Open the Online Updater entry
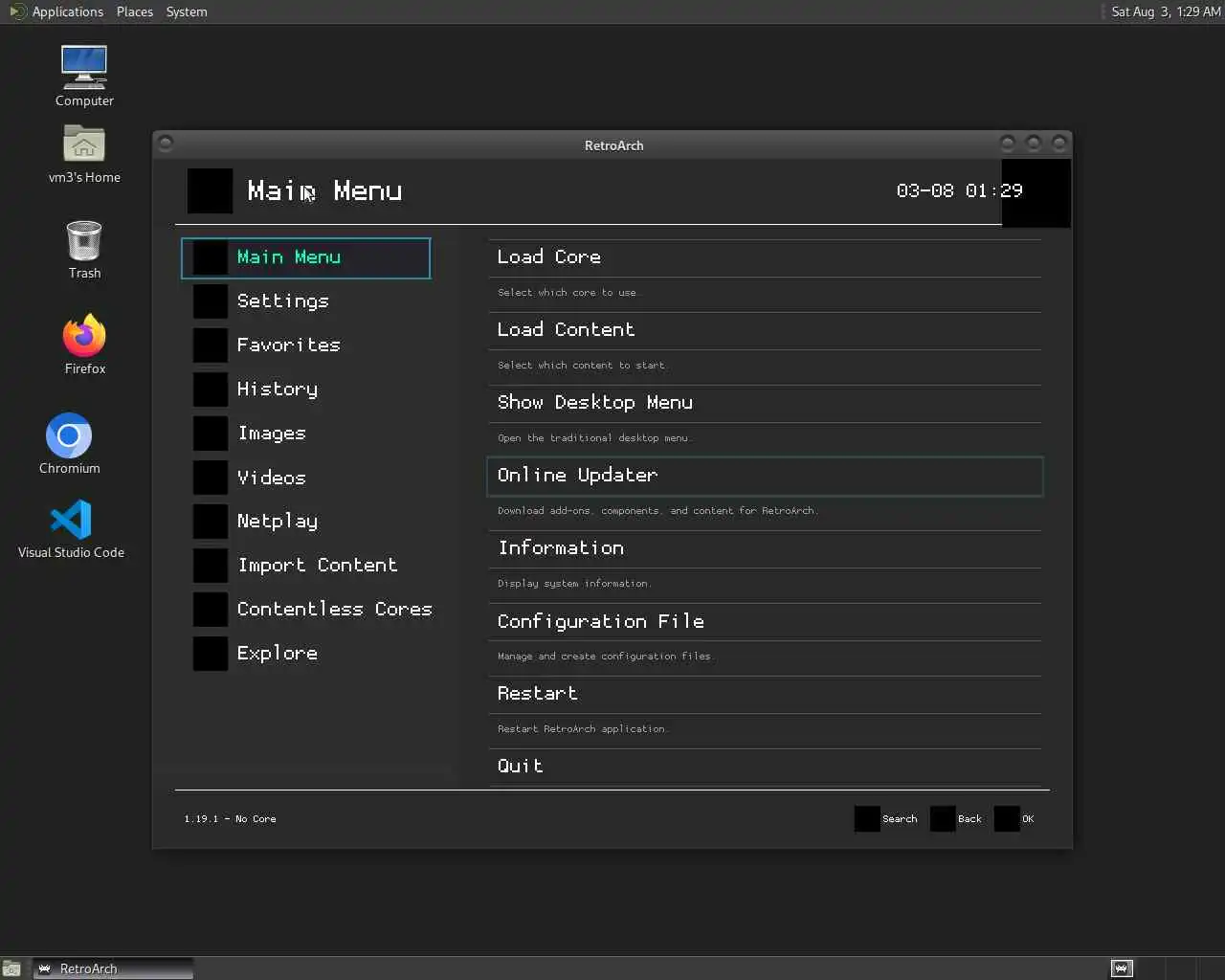The height and width of the screenshot is (980, 1225). tap(765, 476)
